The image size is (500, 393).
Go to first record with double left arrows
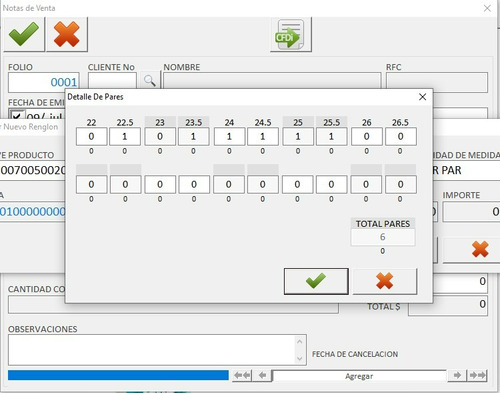click(242, 376)
